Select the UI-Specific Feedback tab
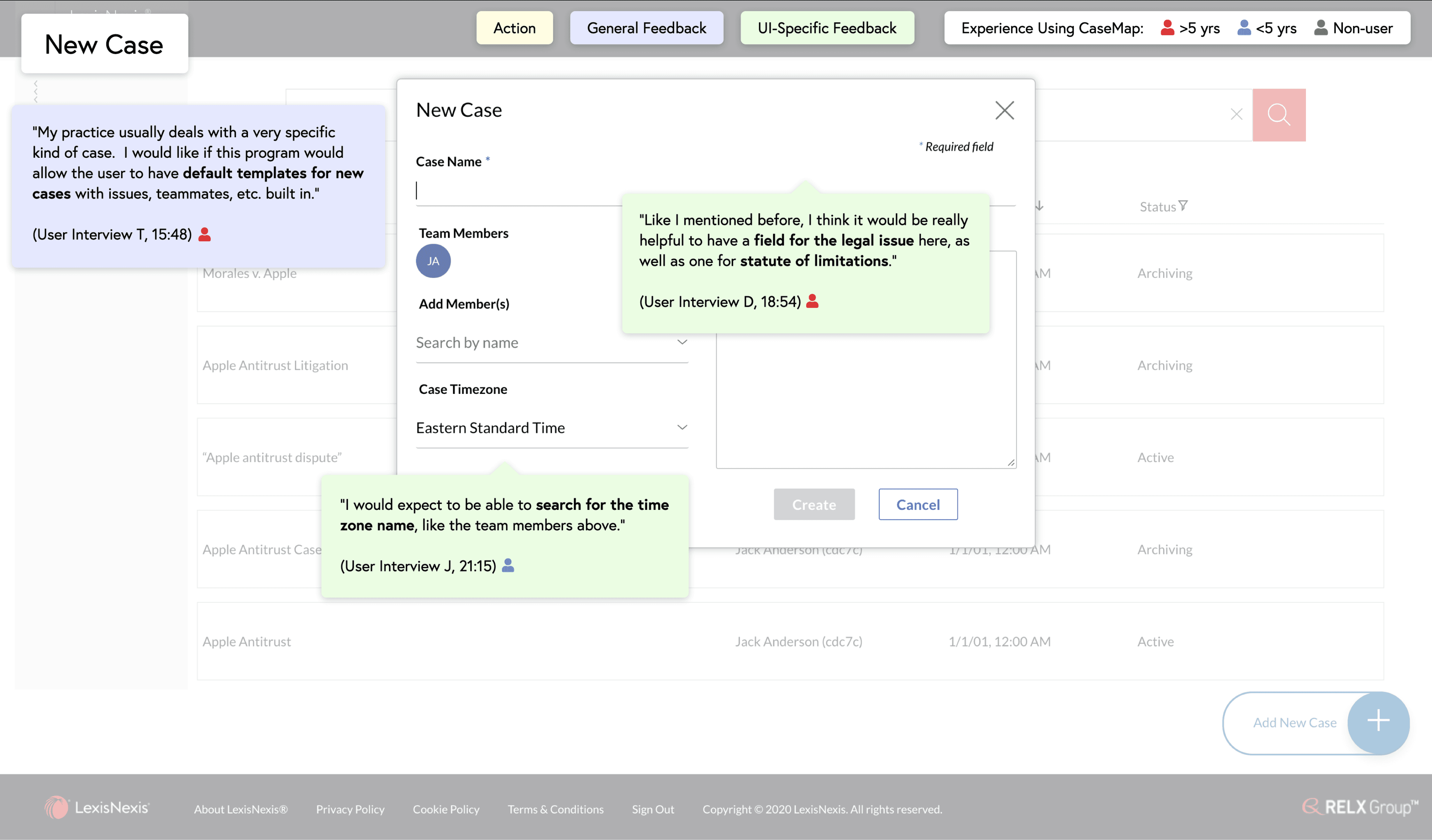Viewport: 1432px width, 840px height. [x=827, y=28]
